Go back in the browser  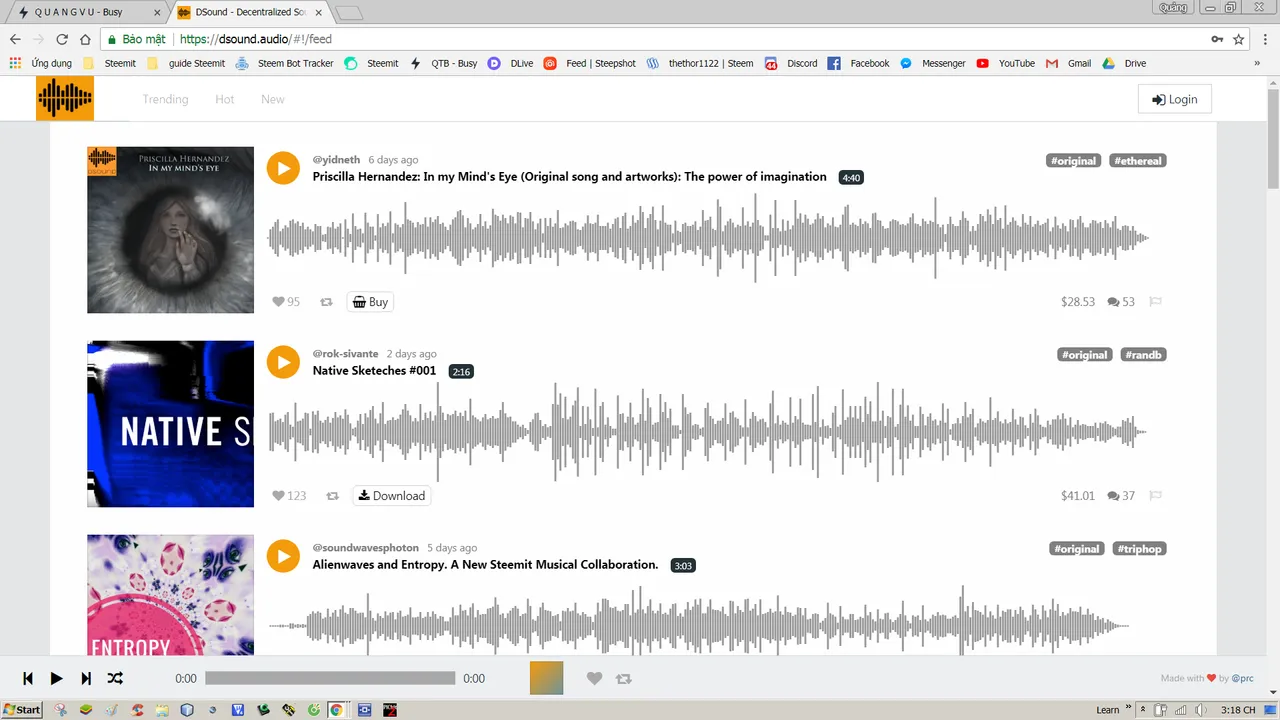pyautogui.click(x=15, y=39)
